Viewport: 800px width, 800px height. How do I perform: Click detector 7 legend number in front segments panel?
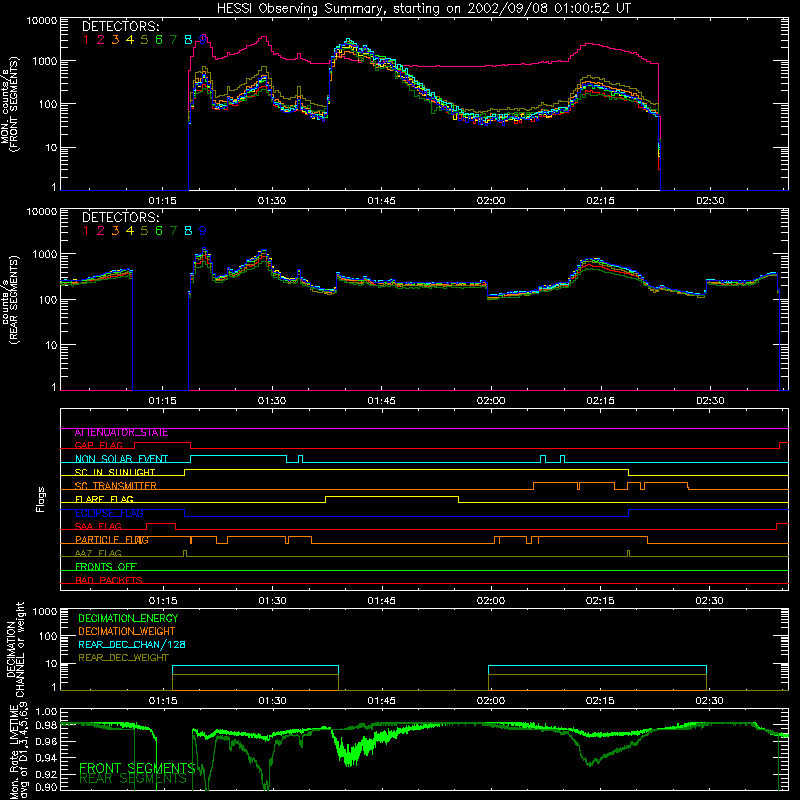coord(173,40)
